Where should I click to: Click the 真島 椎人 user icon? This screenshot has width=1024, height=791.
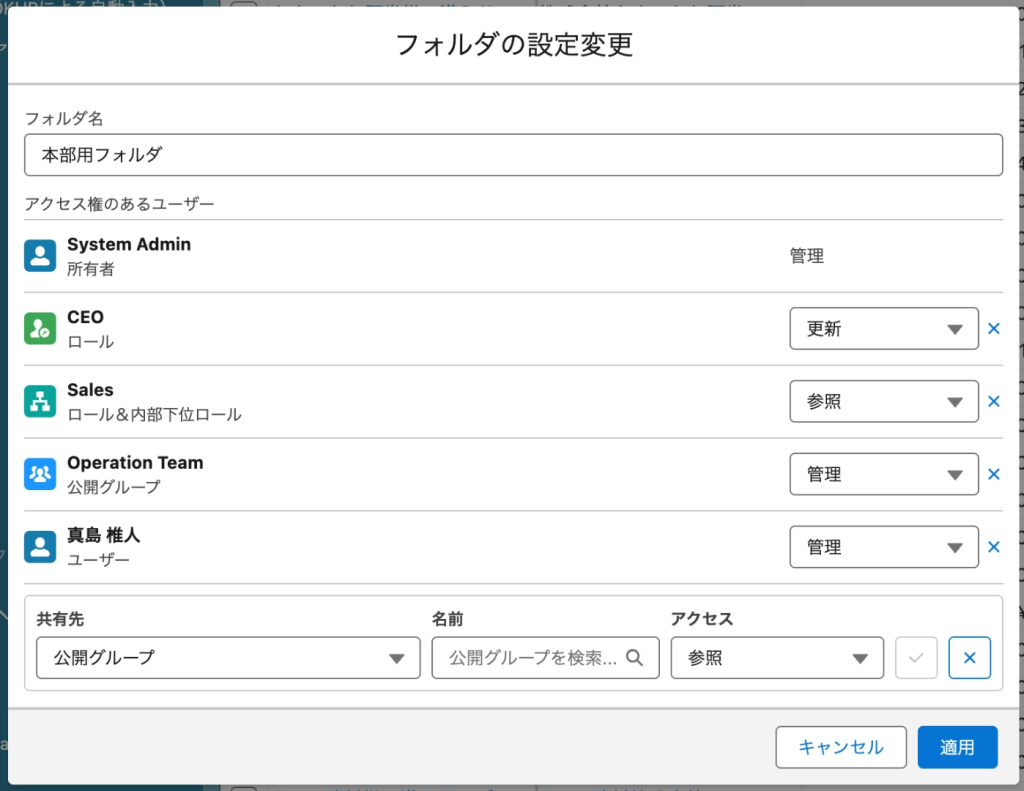pyautogui.click(x=40, y=547)
